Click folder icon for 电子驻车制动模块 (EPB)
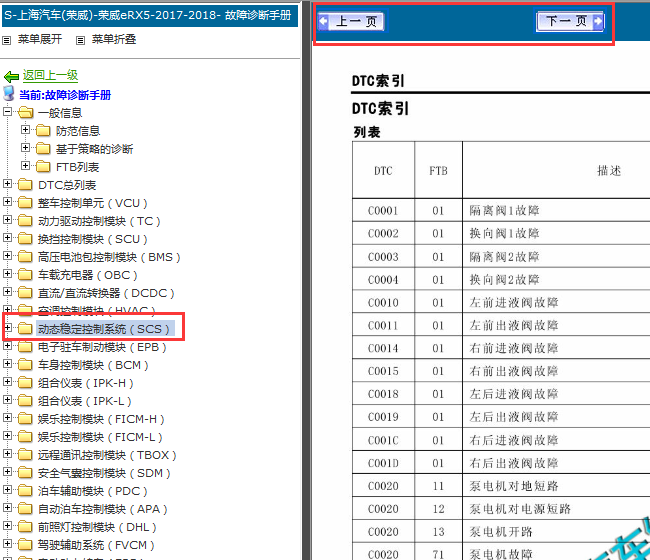The width and height of the screenshot is (650, 560). [x=25, y=347]
